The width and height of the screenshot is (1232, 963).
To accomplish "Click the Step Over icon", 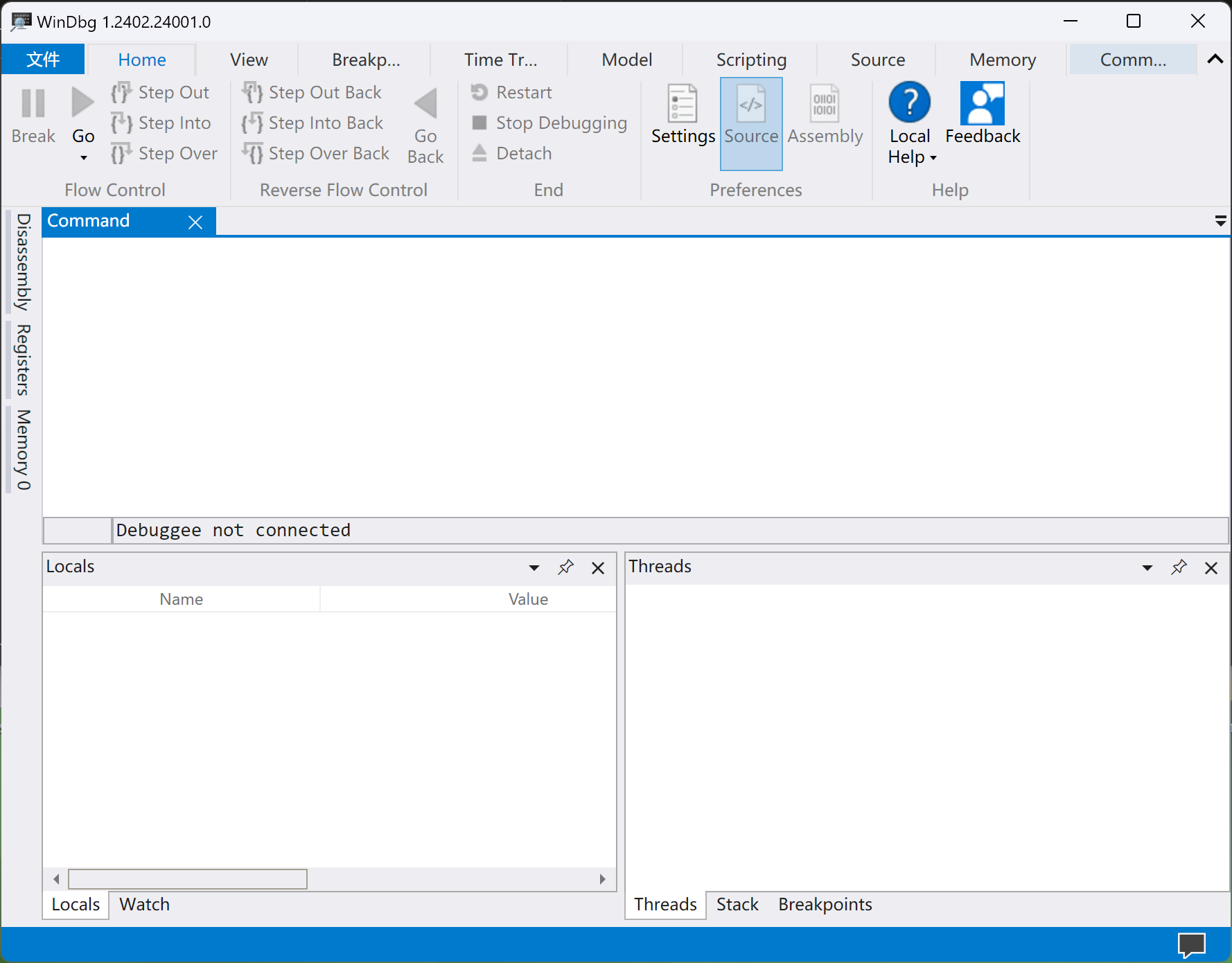I will pyautogui.click(x=121, y=153).
